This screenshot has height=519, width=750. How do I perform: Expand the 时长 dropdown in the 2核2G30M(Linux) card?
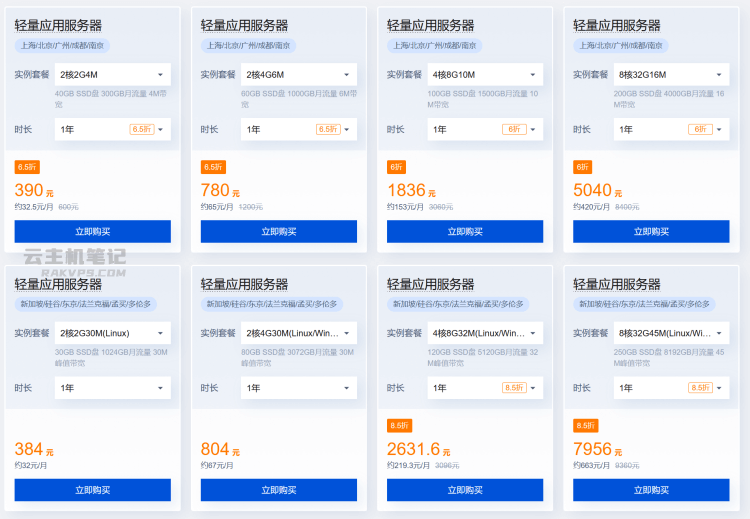(112, 388)
